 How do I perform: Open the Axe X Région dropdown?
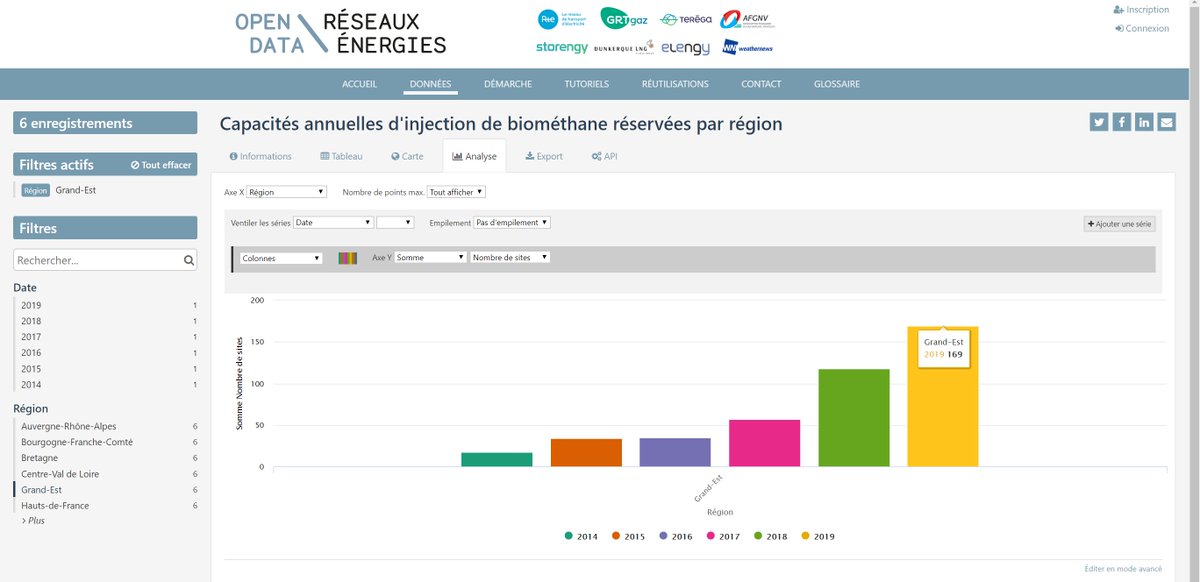click(x=287, y=192)
